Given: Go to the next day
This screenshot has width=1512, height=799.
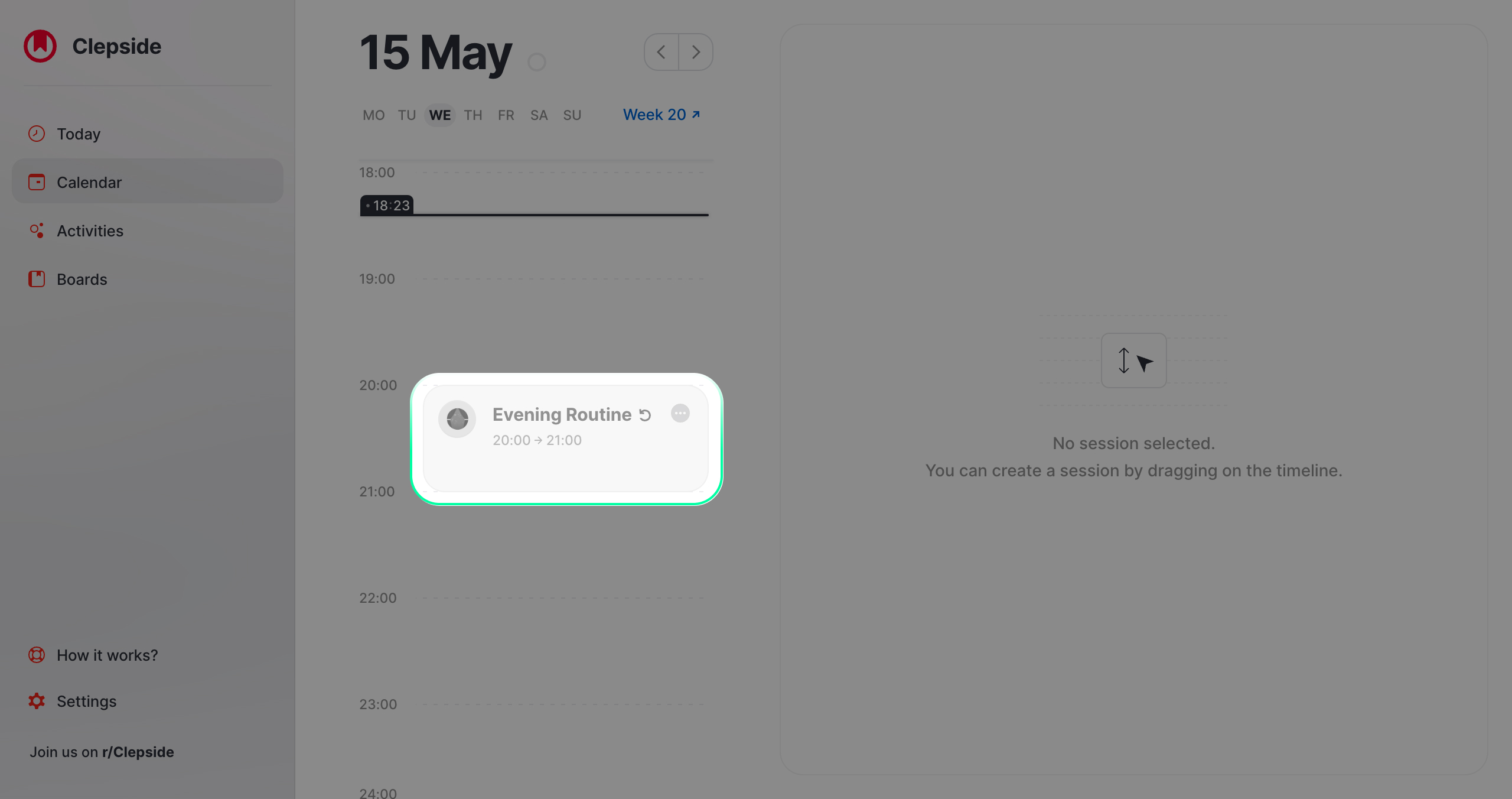Looking at the screenshot, I should point(696,52).
